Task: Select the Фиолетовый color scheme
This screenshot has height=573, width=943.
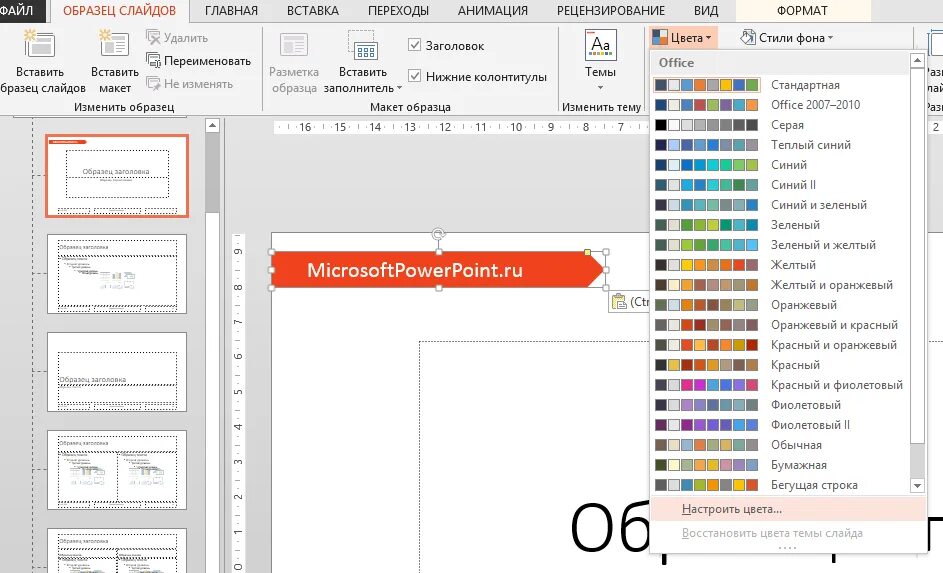Action: pos(781,405)
